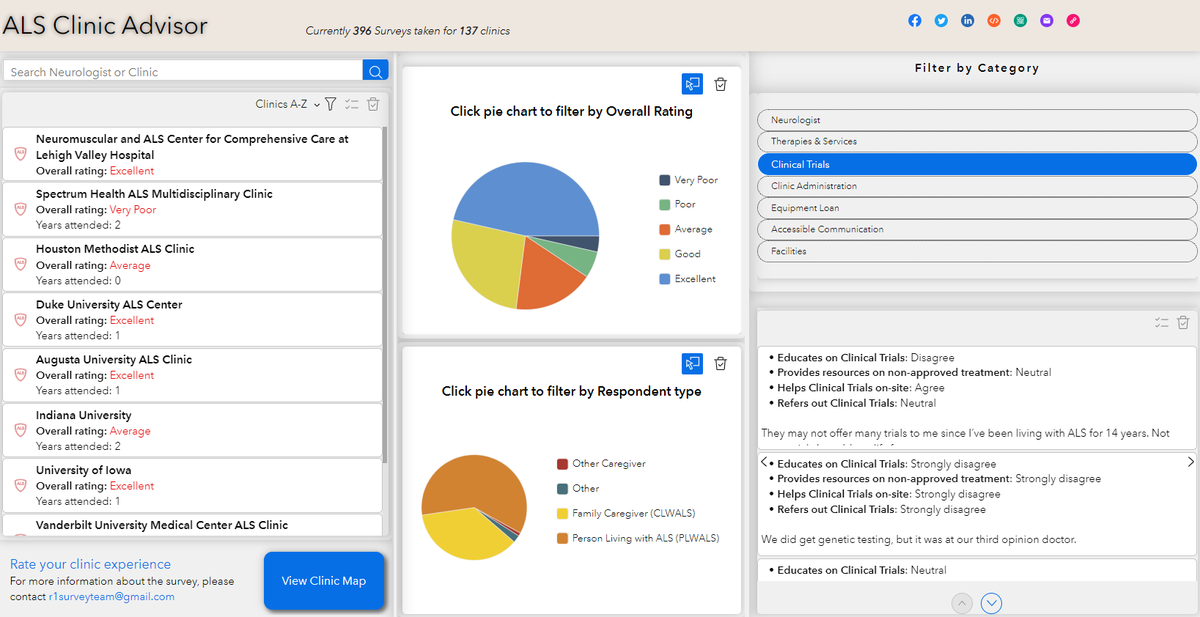This screenshot has width=1200, height=617.
Task: Click ALS shield icon beside Spectrum Health
Action: click(20, 209)
